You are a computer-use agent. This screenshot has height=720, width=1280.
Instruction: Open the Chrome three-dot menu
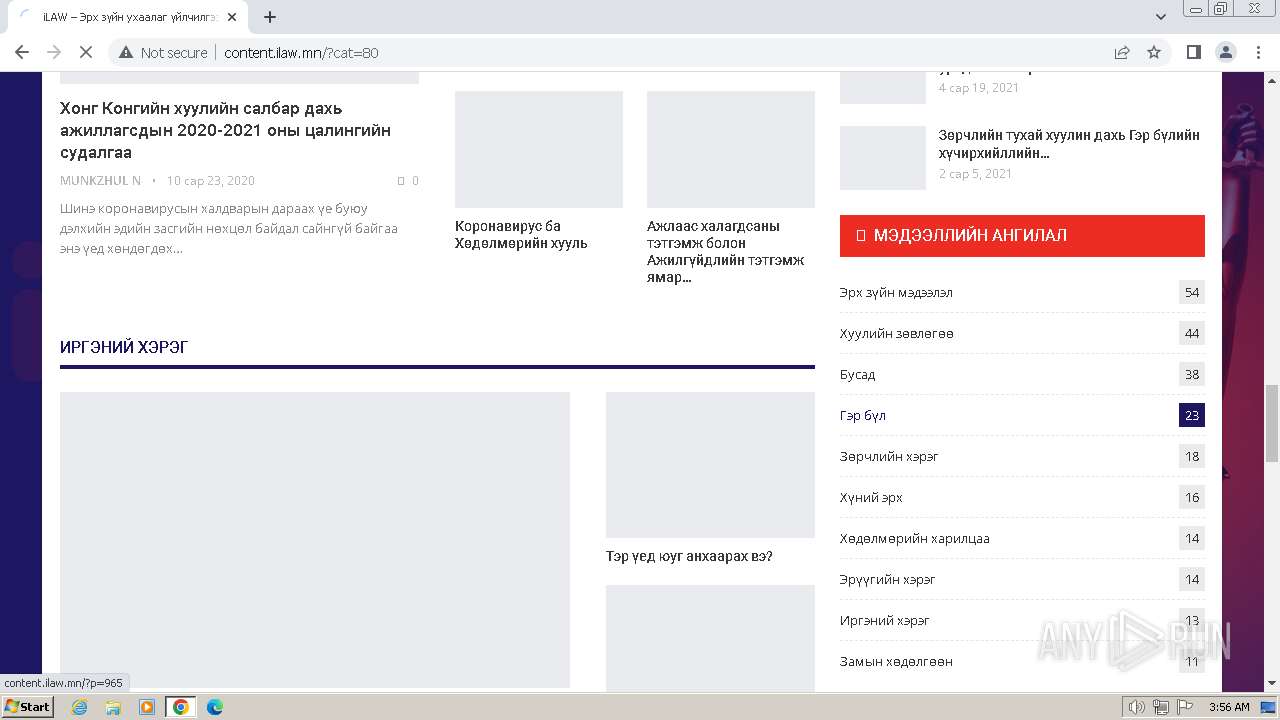pyautogui.click(x=1258, y=53)
